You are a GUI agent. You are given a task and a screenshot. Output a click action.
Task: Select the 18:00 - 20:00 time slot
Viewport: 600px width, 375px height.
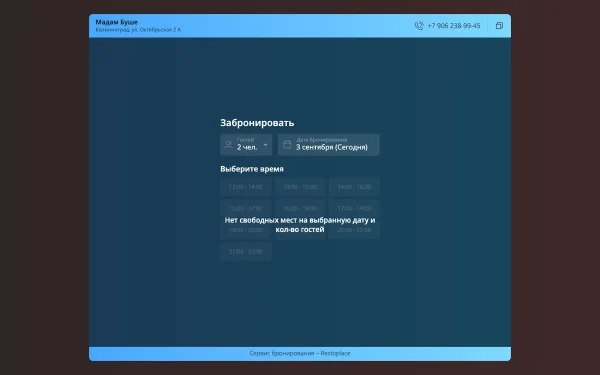246,230
